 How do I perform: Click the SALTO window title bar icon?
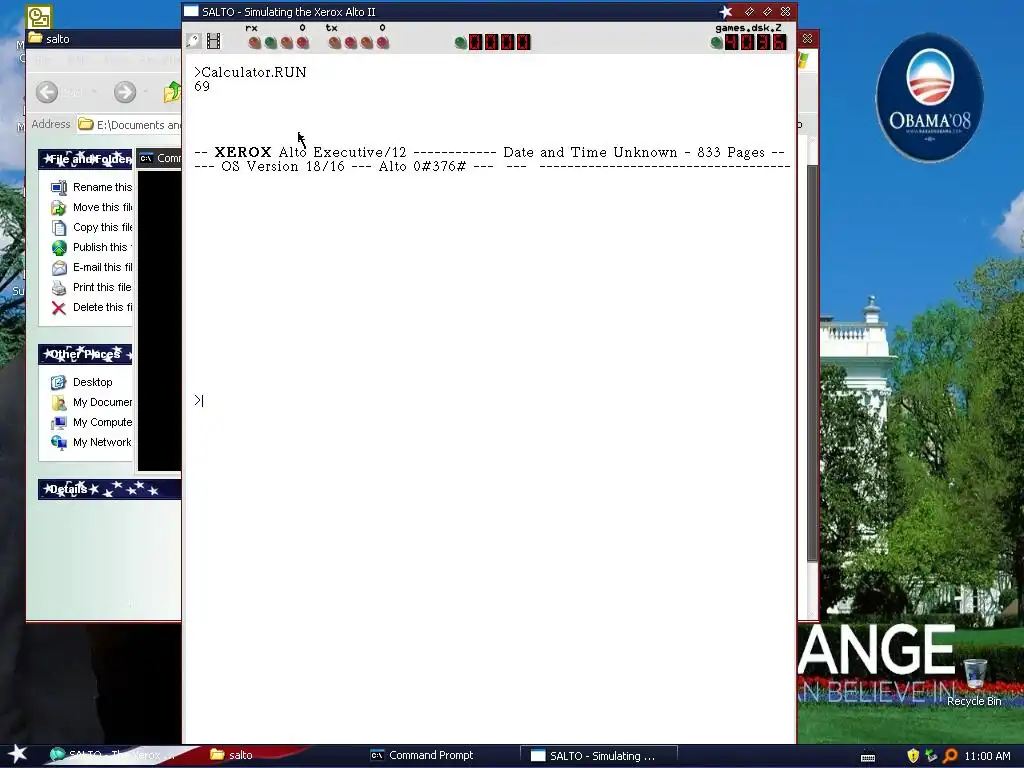click(x=191, y=11)
